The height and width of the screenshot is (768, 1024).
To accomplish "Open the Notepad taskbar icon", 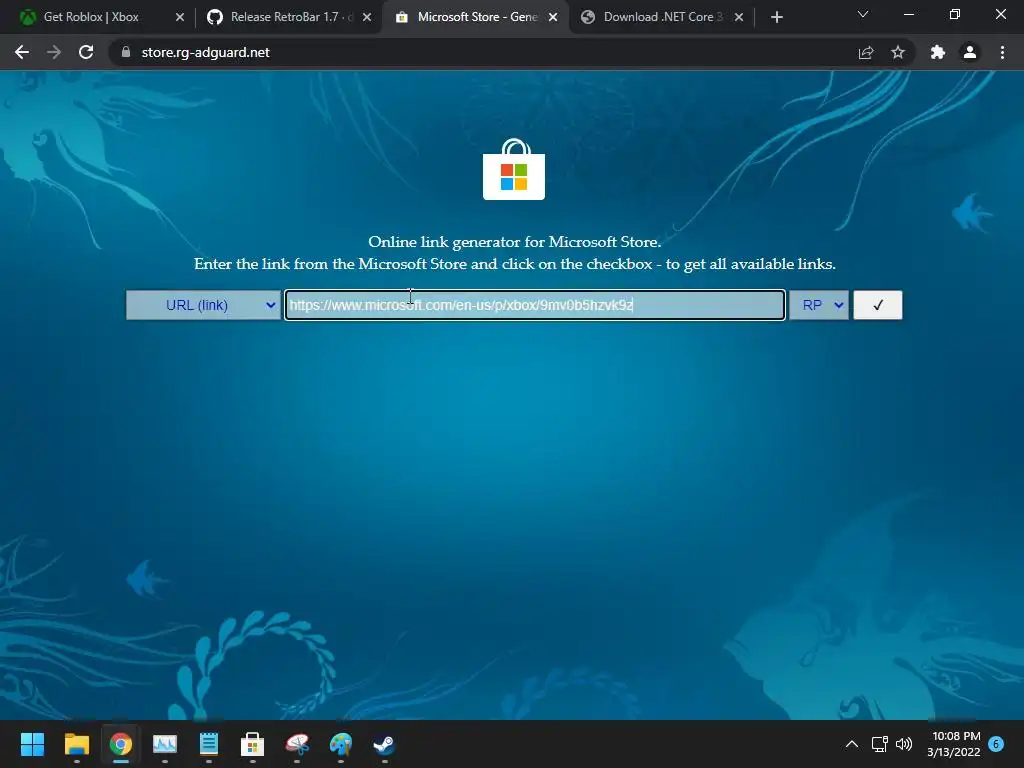I will point(209,744).
